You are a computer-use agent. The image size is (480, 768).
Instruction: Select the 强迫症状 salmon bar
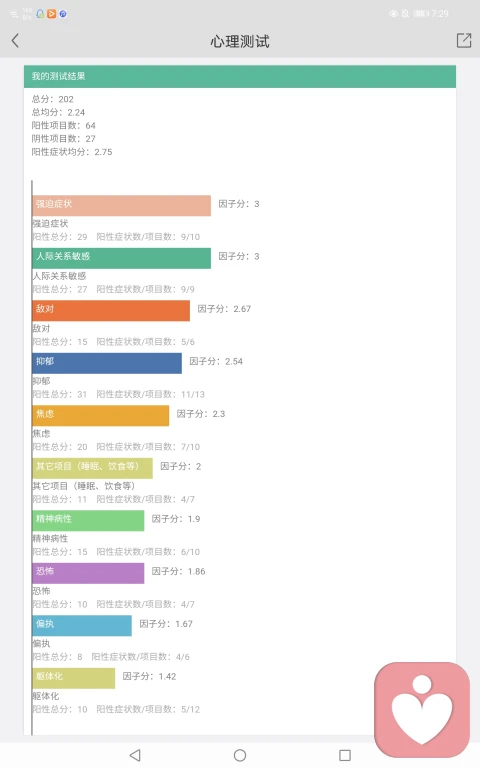pos(121,205)
